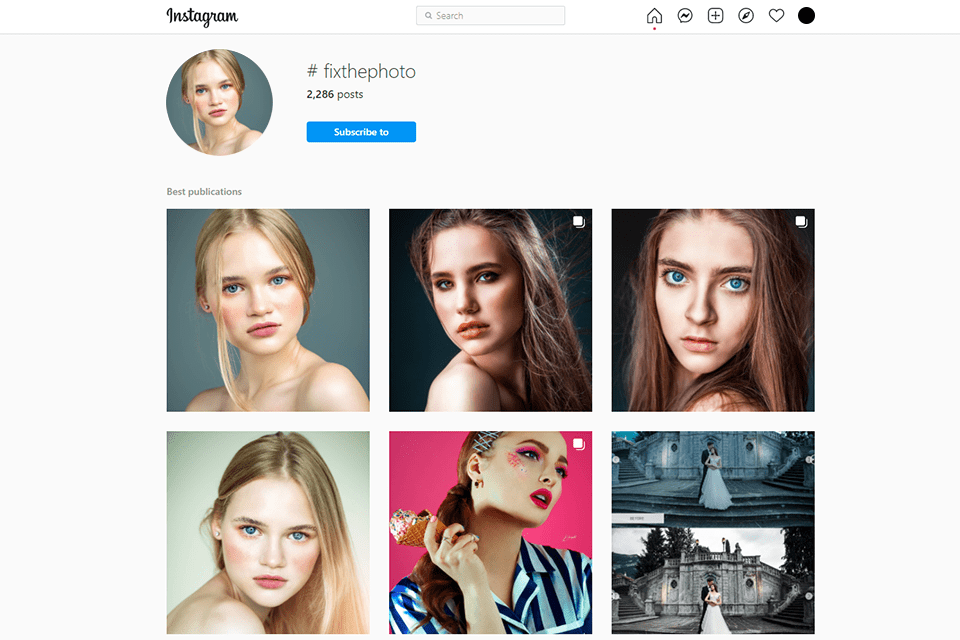Click the Subscribe to button
This screenshot has width=960, height=640.
tap(361, 132)
